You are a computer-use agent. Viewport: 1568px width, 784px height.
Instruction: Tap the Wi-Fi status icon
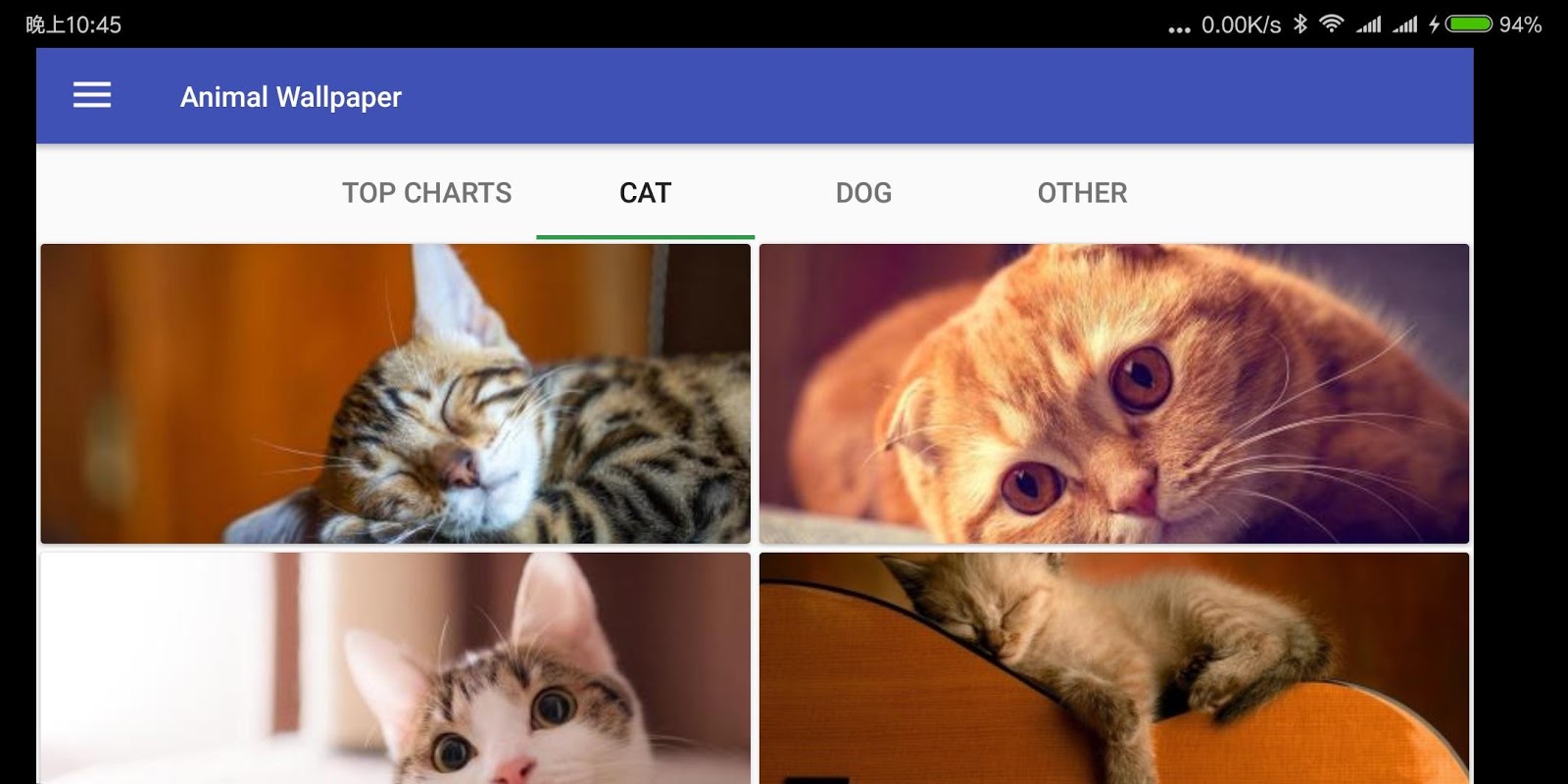1331,24
